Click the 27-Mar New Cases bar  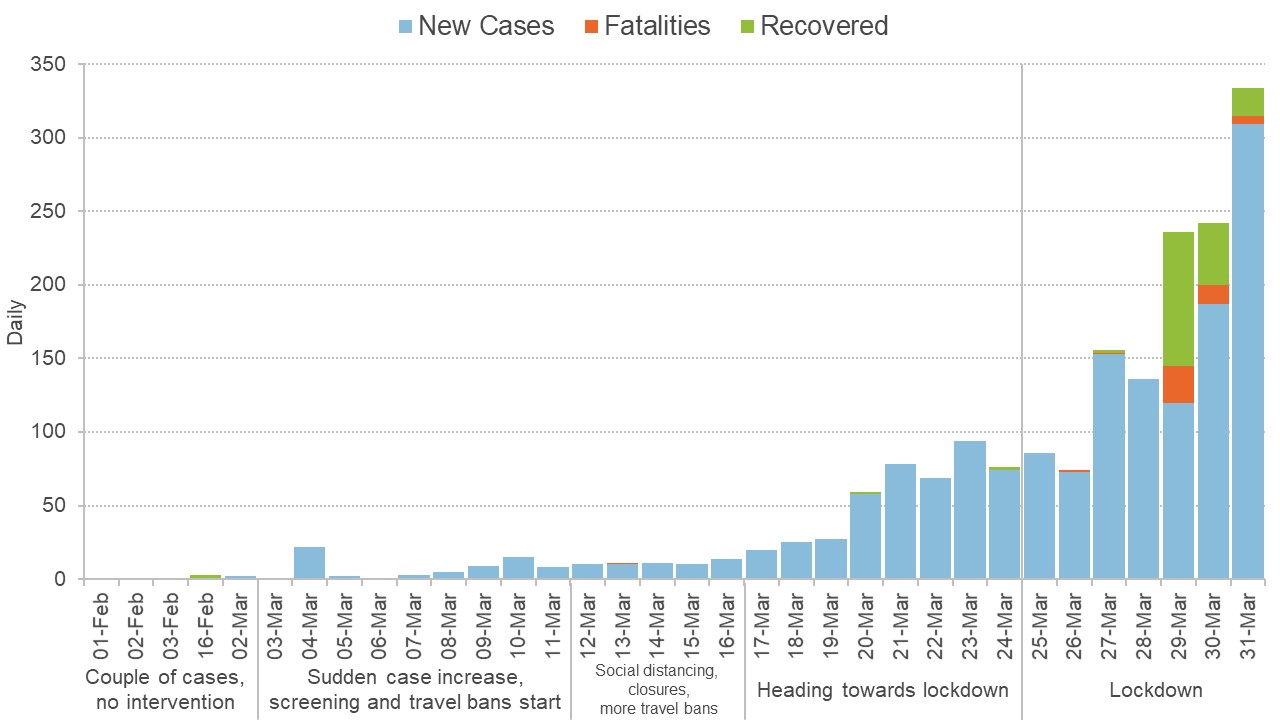coord(1109,466)
